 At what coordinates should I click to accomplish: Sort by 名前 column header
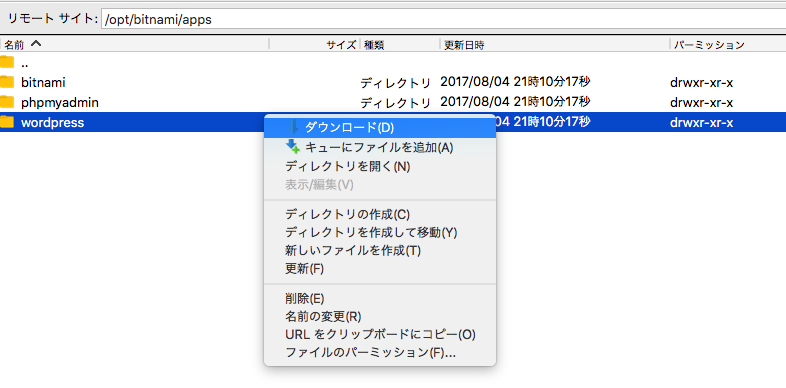[x=134, y=44]
